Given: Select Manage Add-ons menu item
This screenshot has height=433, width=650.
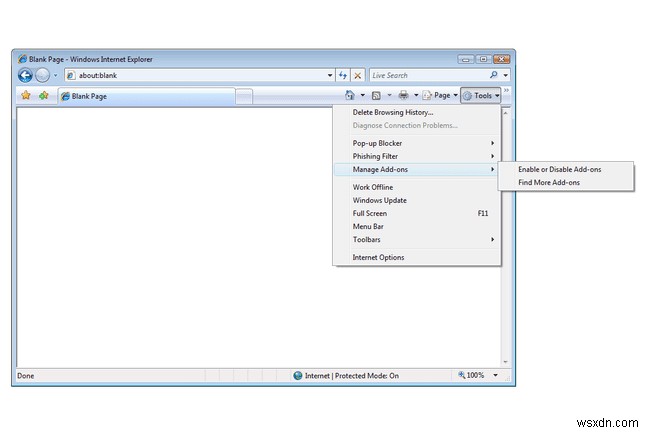Looking at the screenshot, I should tap(417, 169).
